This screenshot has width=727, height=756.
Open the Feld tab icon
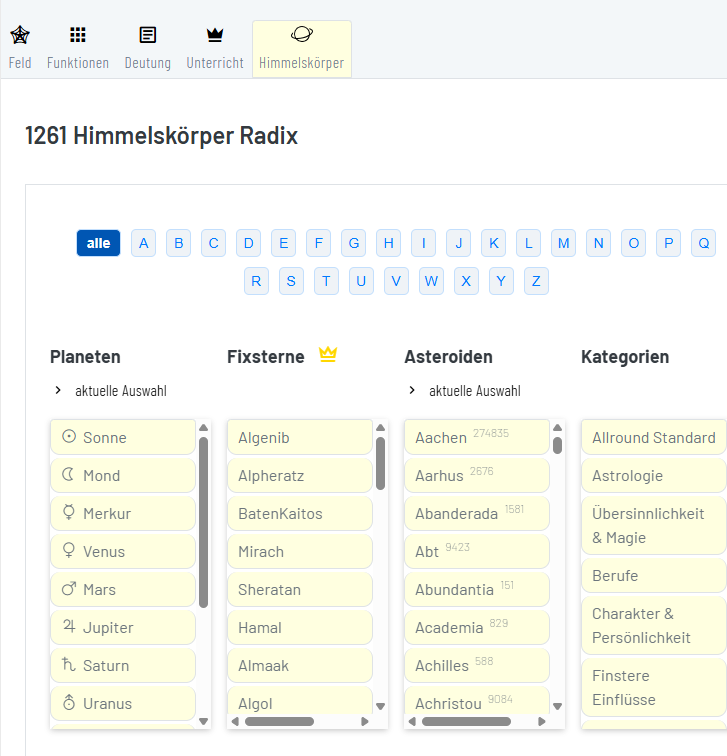(20, 35)
